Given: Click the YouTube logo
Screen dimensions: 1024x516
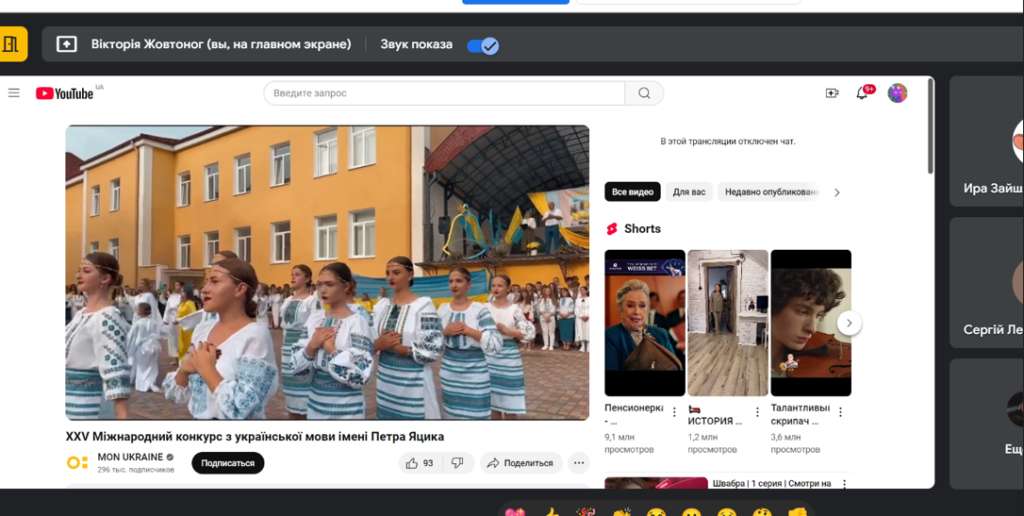Looking at the screenshot, I should 65,93.
